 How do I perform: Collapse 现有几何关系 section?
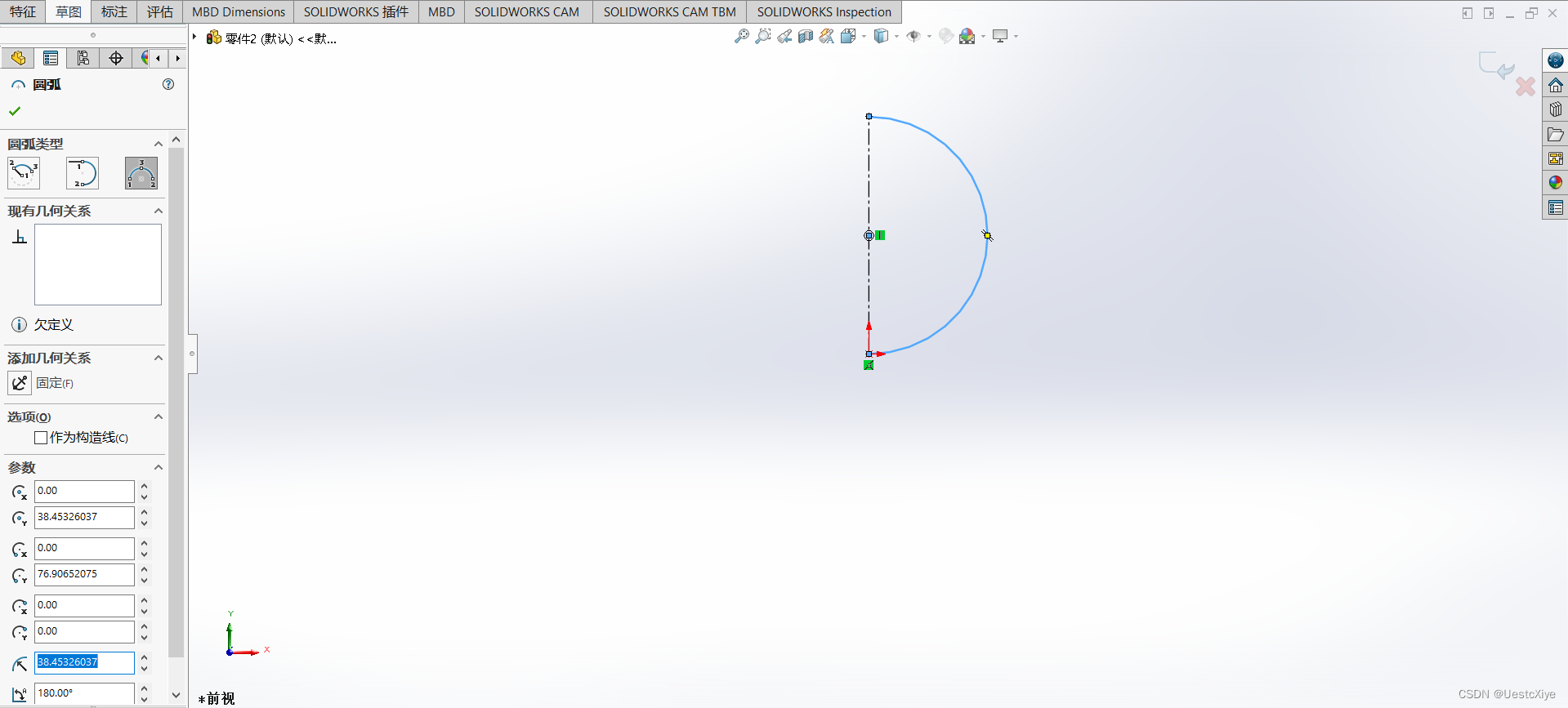[x=159, y=211]
